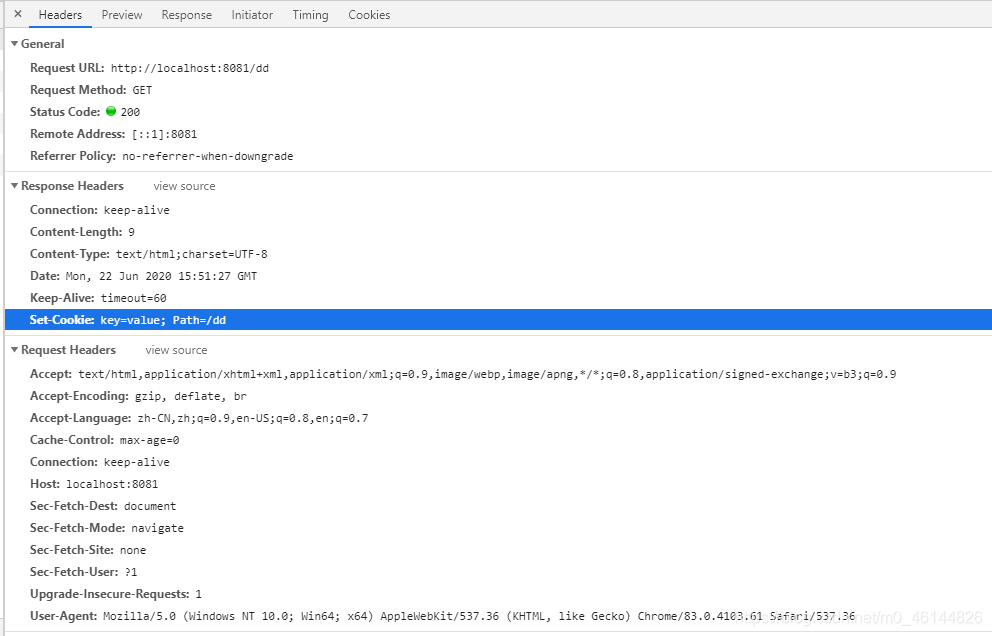Select the Sec-Fetch-Mode navigate row

coord(498,528)
